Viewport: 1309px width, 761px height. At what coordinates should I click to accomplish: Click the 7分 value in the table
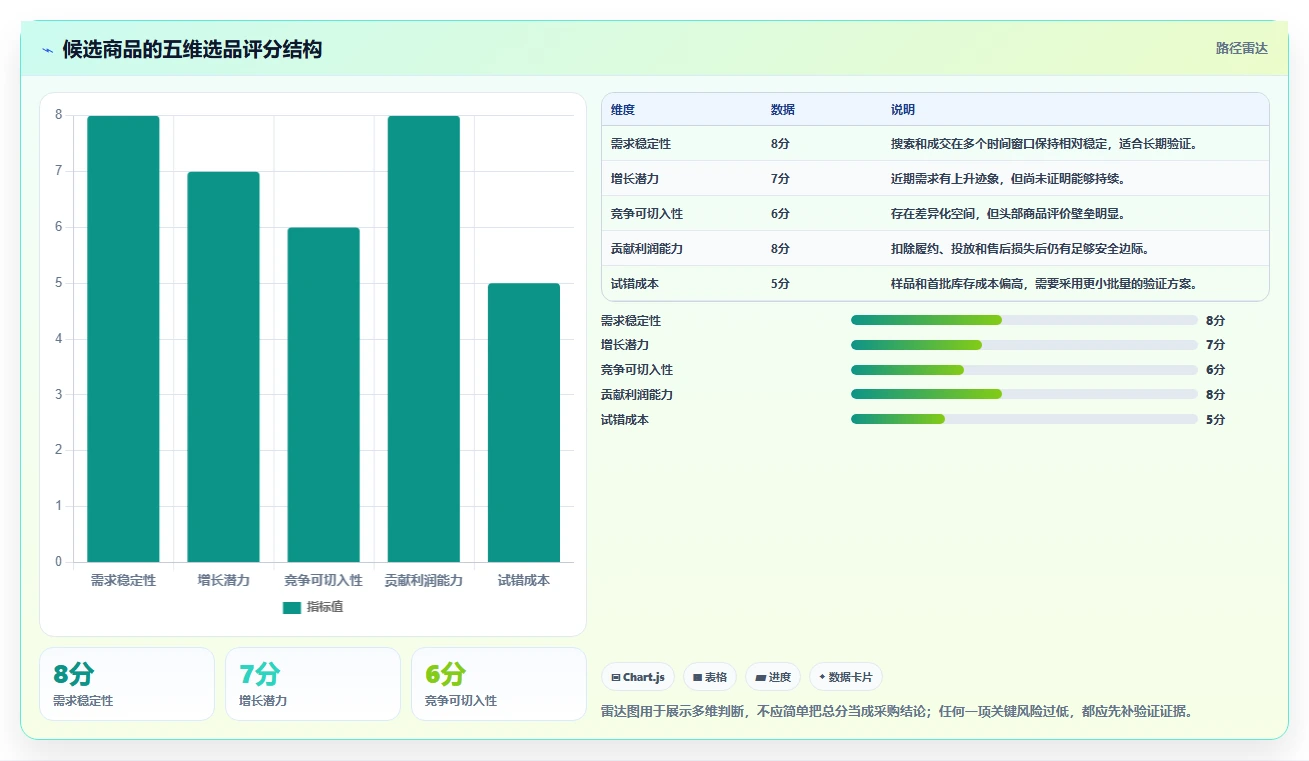780,179
